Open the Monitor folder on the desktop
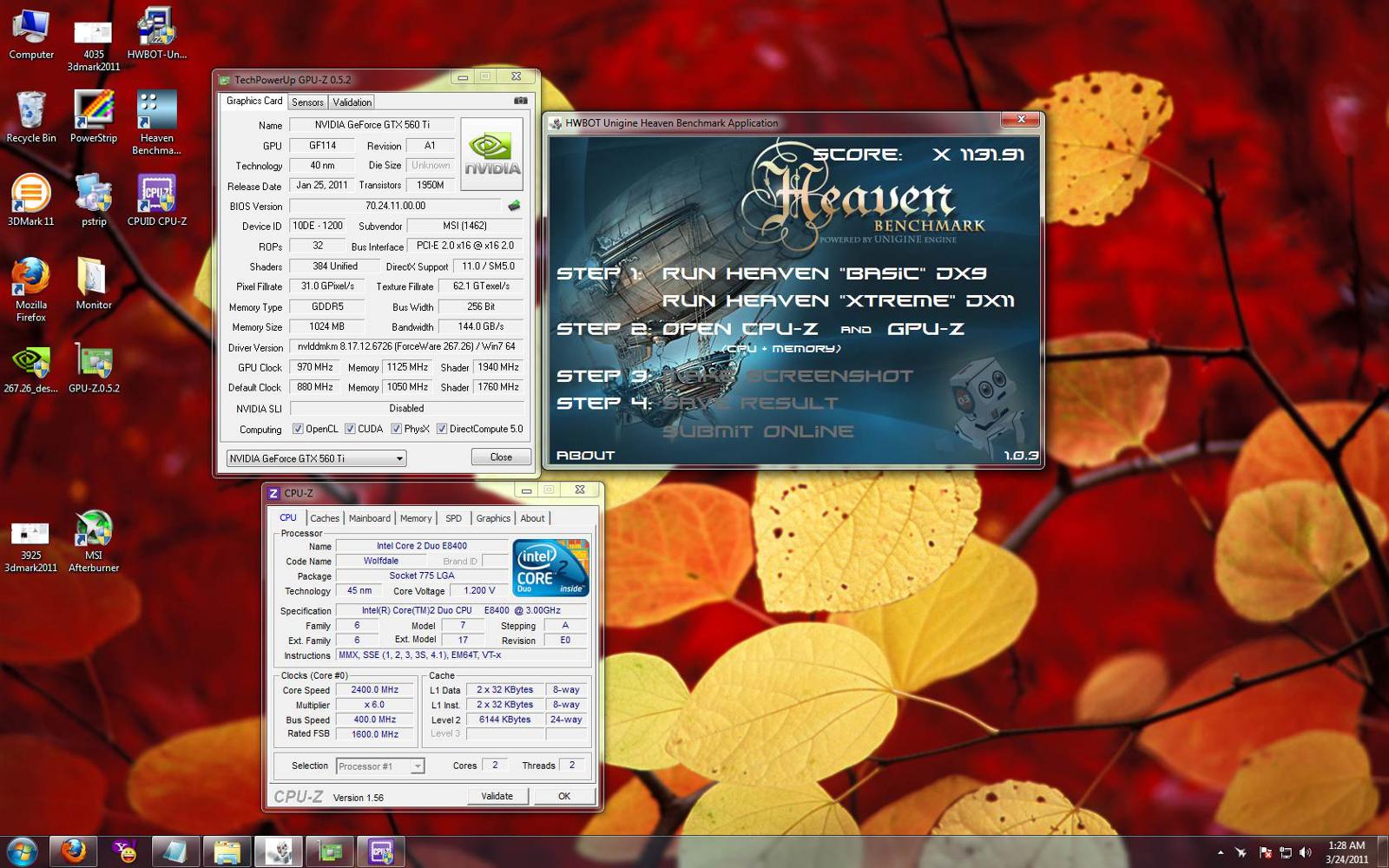 point(93,284)
